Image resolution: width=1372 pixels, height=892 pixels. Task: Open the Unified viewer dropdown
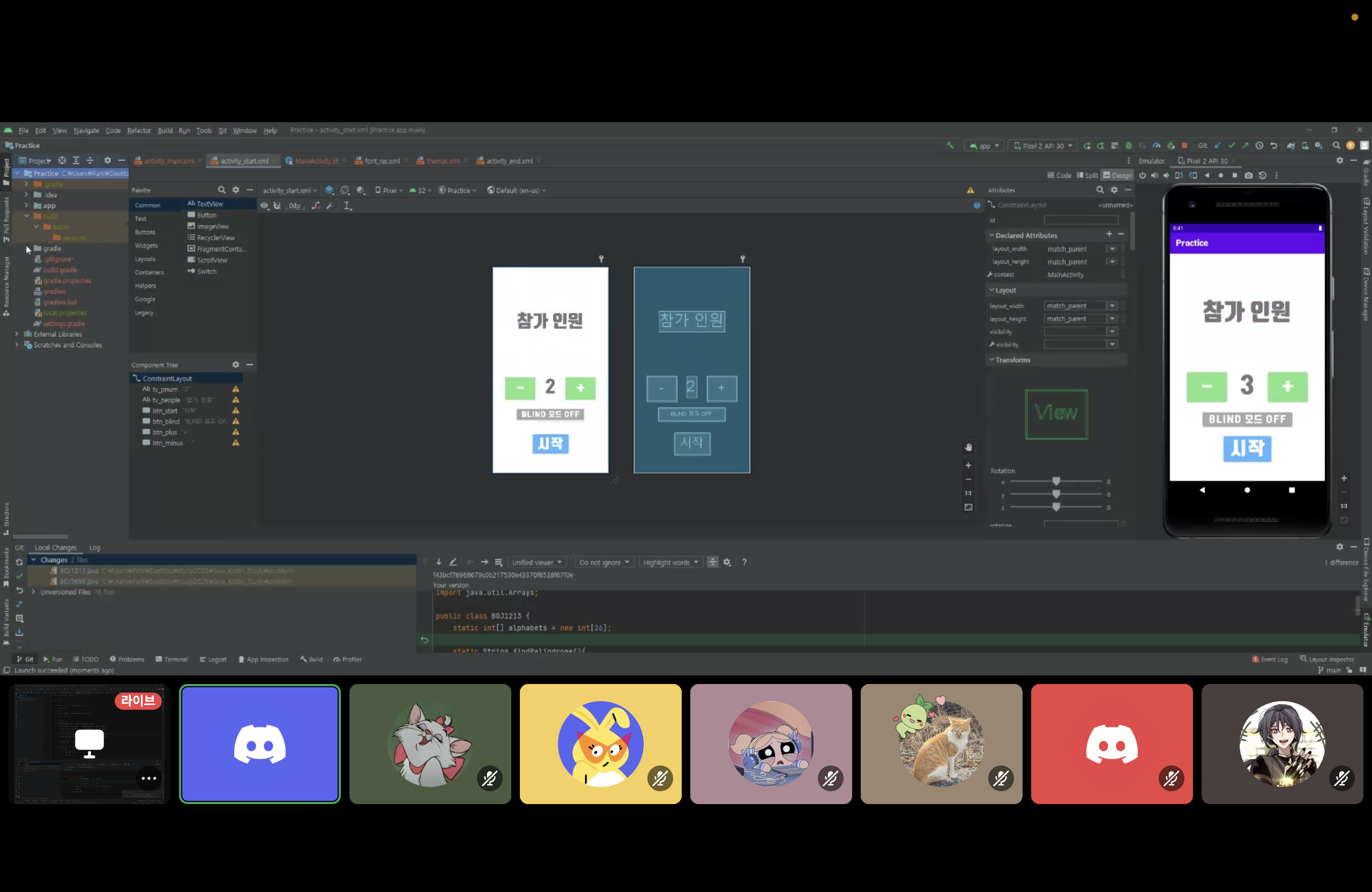[x=536, y=563]
